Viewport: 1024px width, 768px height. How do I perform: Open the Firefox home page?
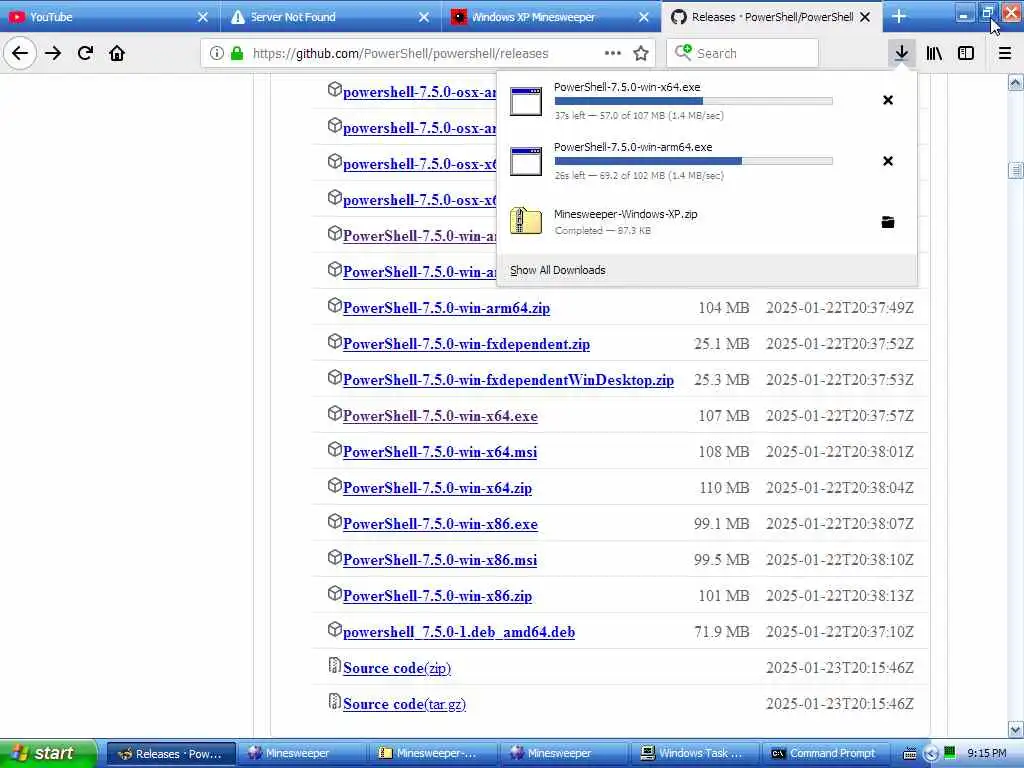pos(117,53)
